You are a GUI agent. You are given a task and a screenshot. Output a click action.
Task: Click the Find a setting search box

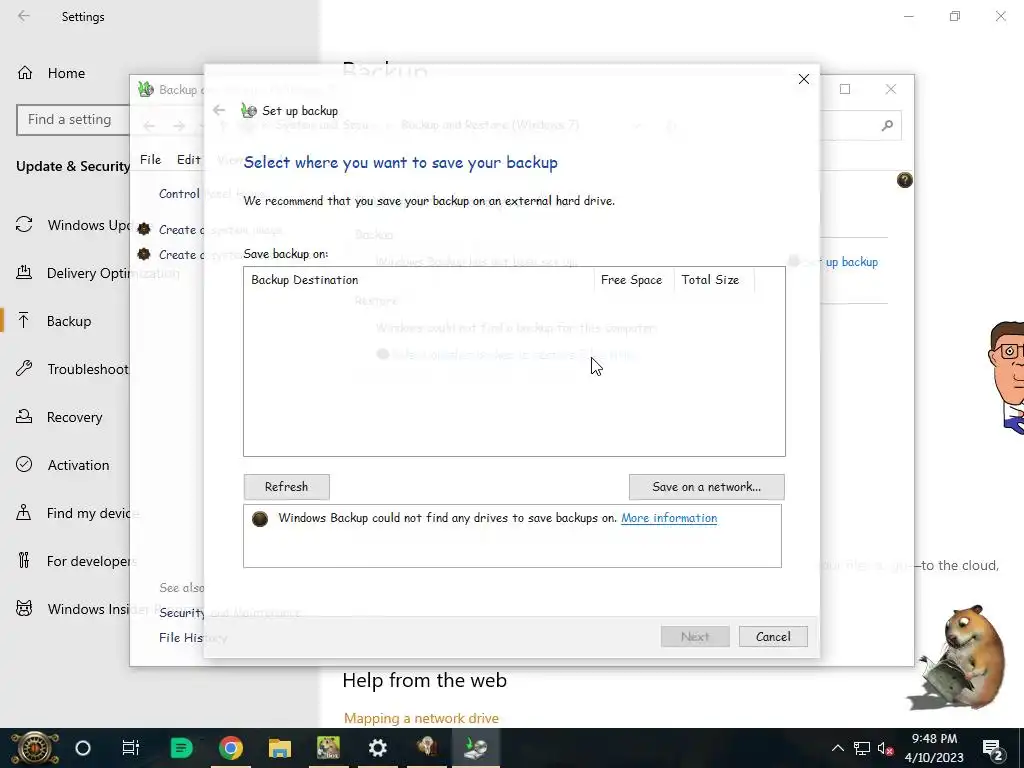click(x=73, y=120)
